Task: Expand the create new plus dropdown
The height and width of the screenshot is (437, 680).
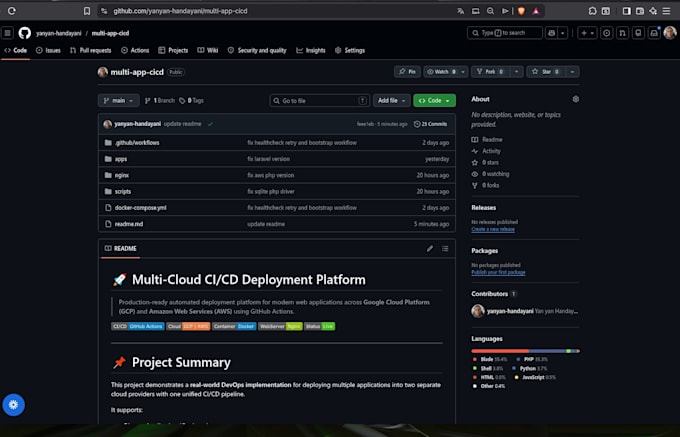Action: click(587, 33)
